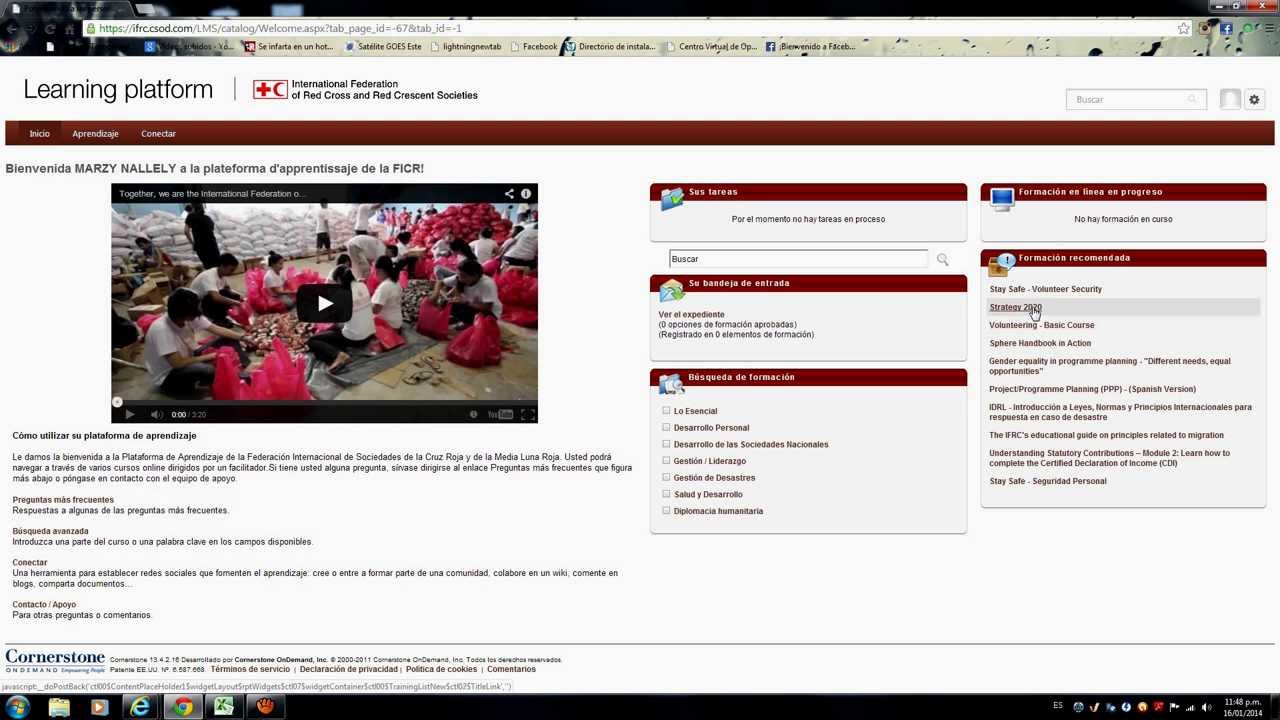Open Project/Programme Planning (PPP) Spanish Version
Screen dimensions: 1280x720
[x=1092, y=389]
